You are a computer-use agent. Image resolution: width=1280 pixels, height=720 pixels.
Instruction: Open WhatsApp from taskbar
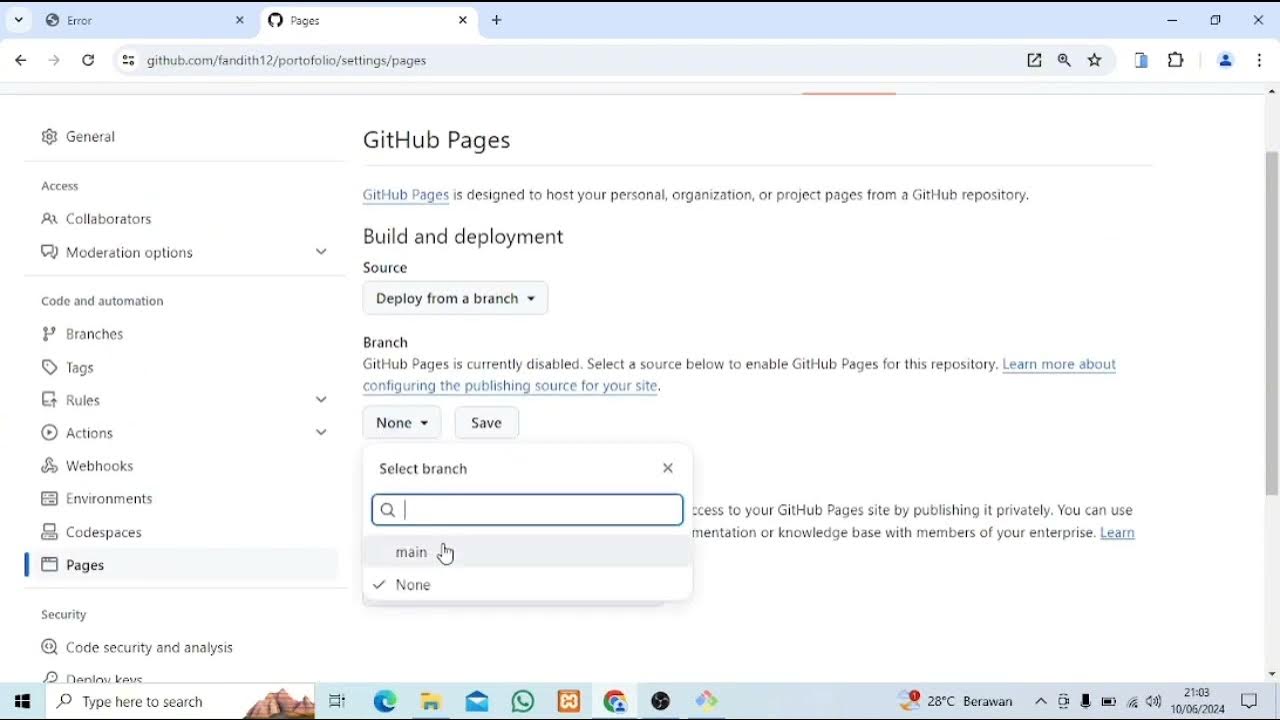click(x=523, y=701)
